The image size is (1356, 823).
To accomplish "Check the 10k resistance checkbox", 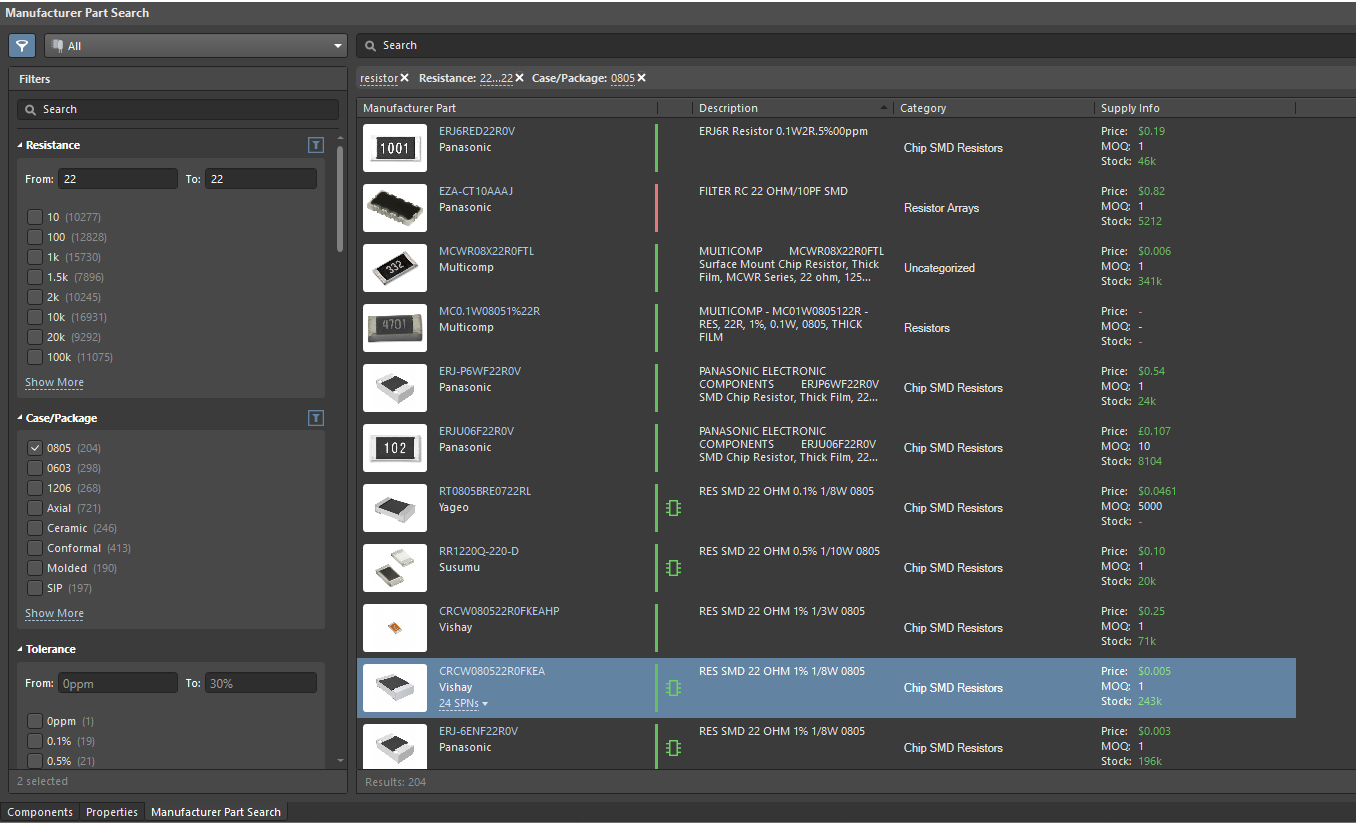I will (x=35, y=317).
